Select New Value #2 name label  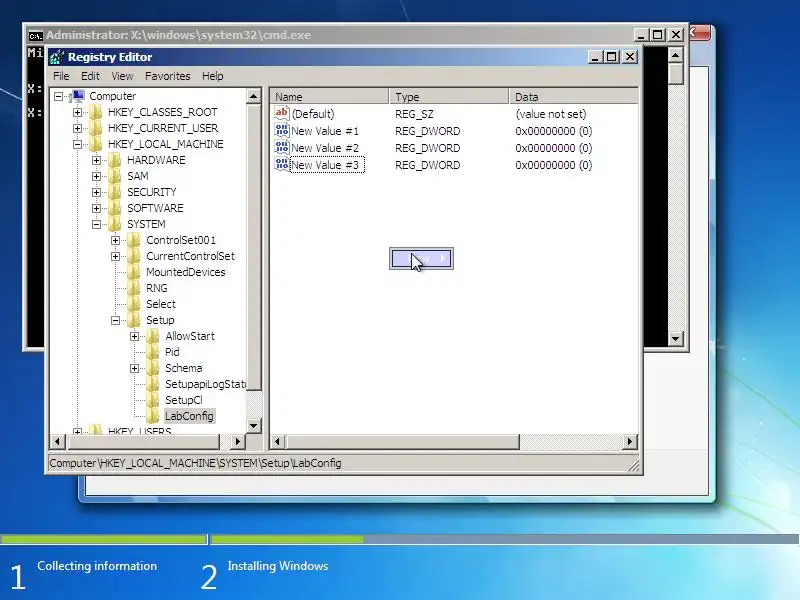click(x=325, y=148)
